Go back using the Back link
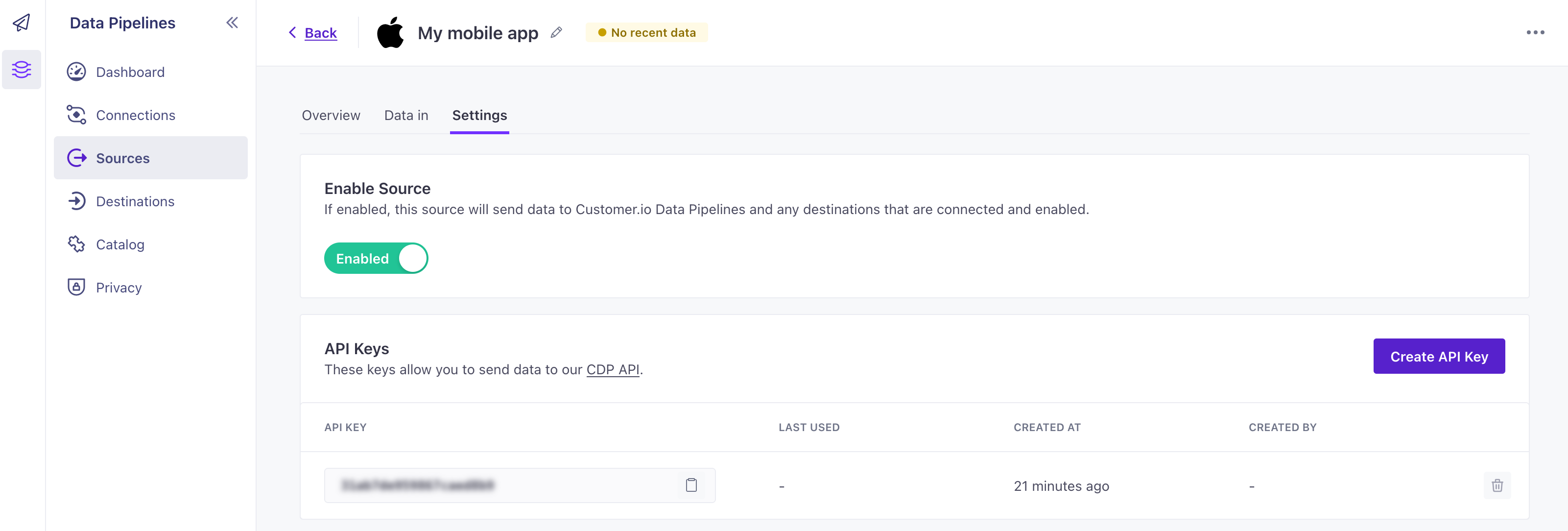Image resolution: width=1568 pixels, height=531 pixels. click(321, 33)
